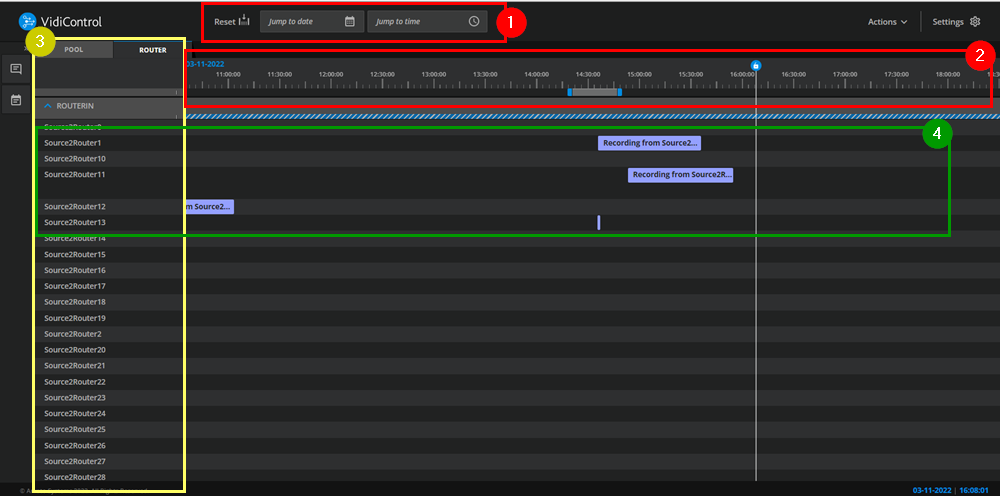Expand the Actions dropdown menu
The width and height of the screenshot is (1000, 496).
[x=887, y=21]
